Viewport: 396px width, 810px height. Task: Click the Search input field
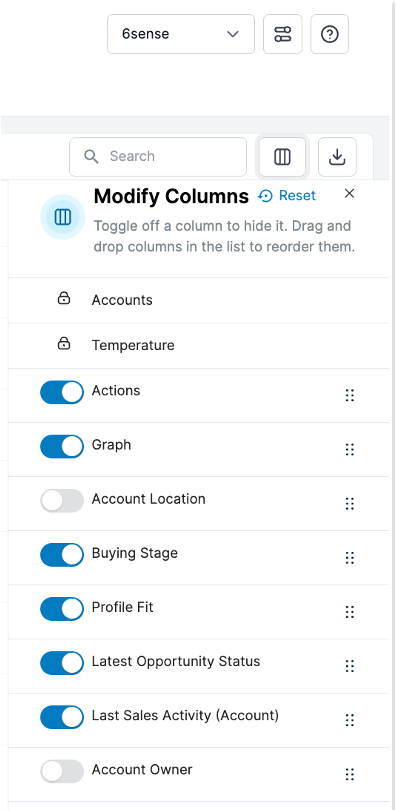(158, 157)
